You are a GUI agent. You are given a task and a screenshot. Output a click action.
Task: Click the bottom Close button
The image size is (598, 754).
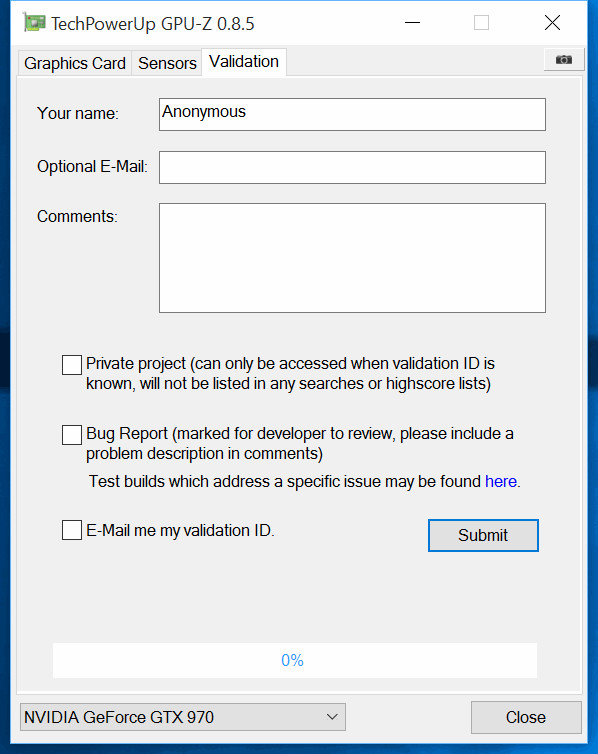coord(526,717)
